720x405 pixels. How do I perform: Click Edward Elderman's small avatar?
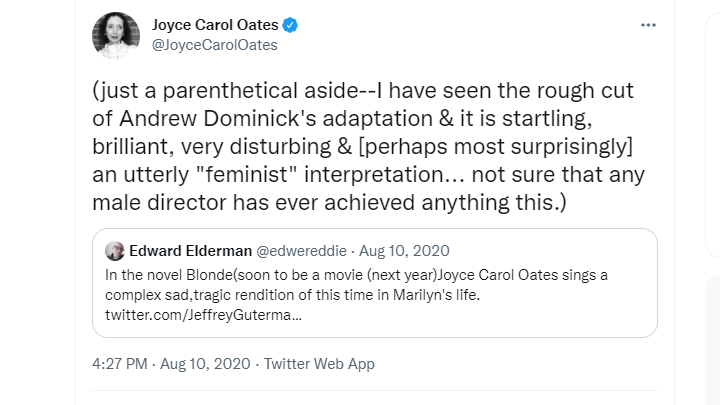click(x=115, y=251)
